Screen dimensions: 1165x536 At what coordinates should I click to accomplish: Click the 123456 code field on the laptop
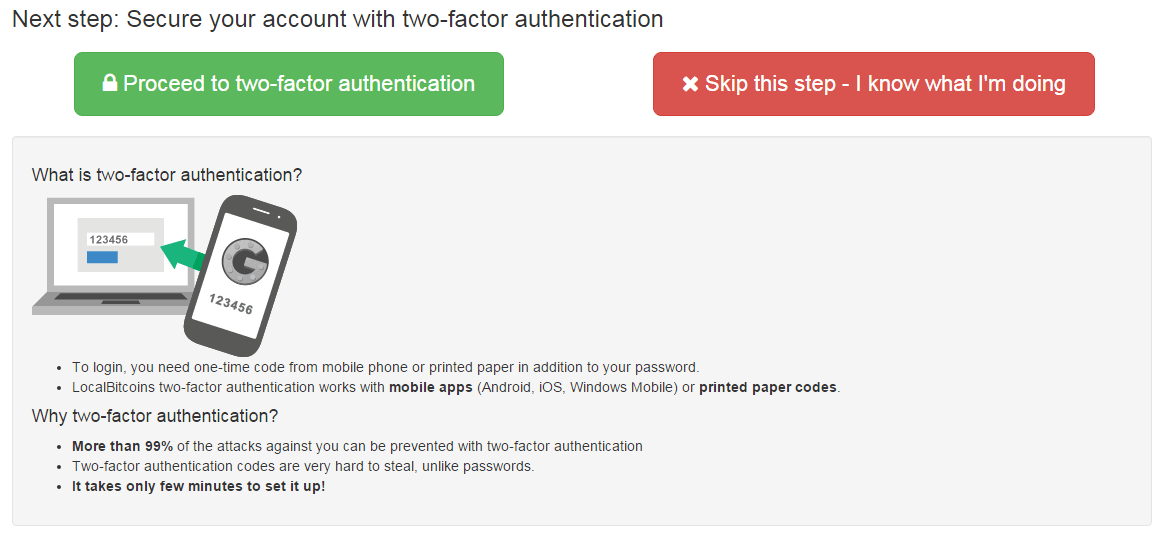pos(120,240)
